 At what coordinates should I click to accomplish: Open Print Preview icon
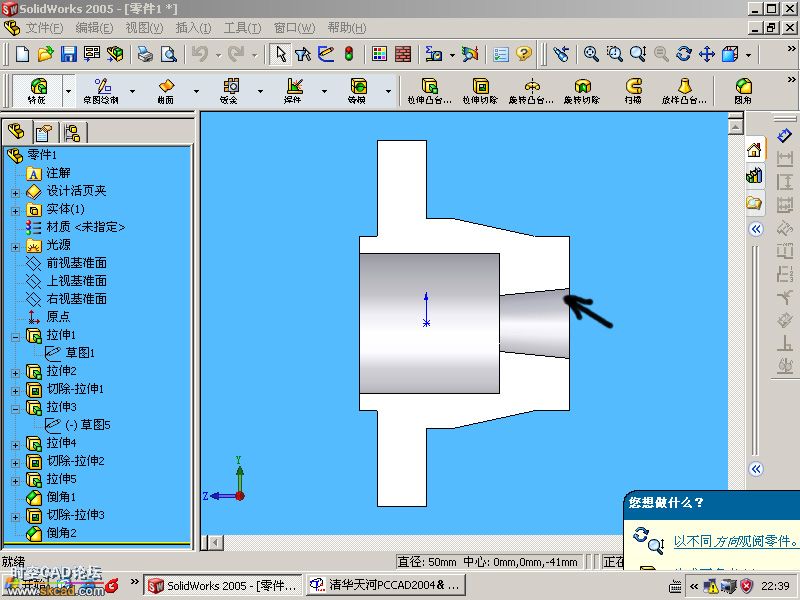(x=169, y=54)
